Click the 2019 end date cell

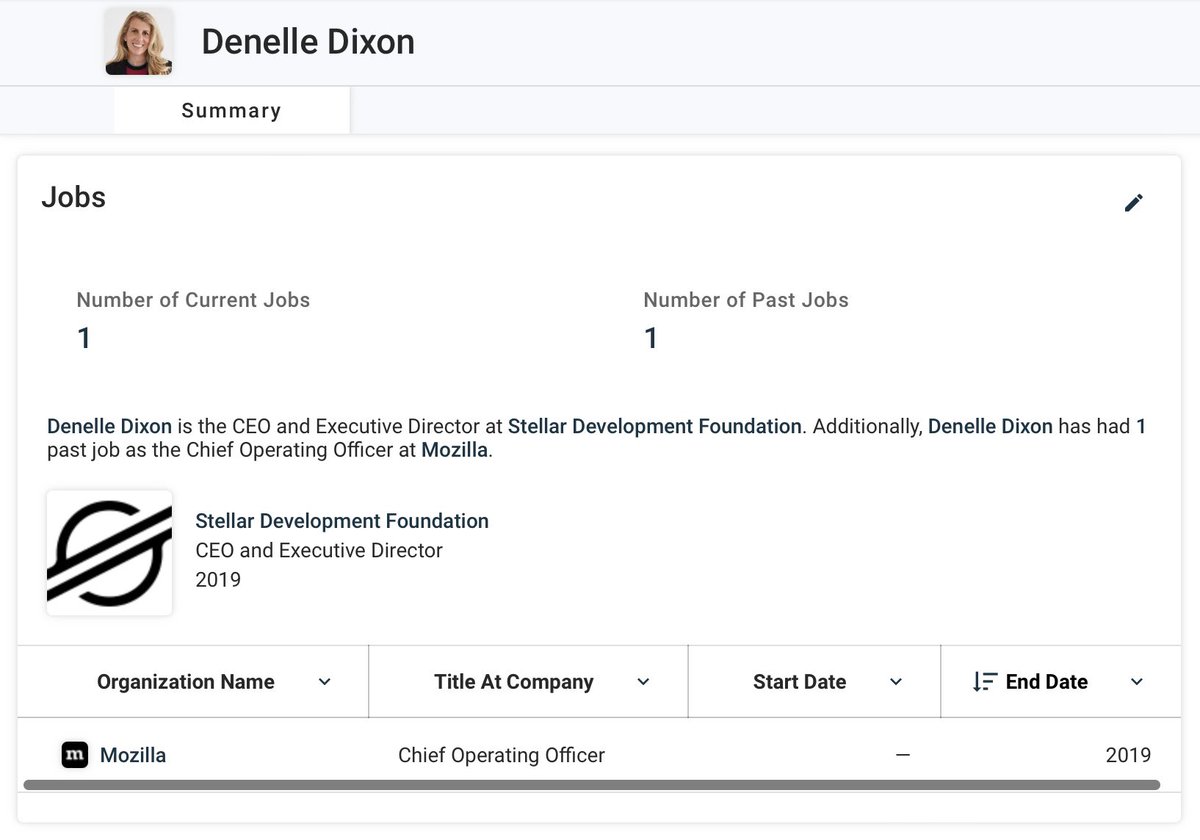click(x=1128, y=755)
